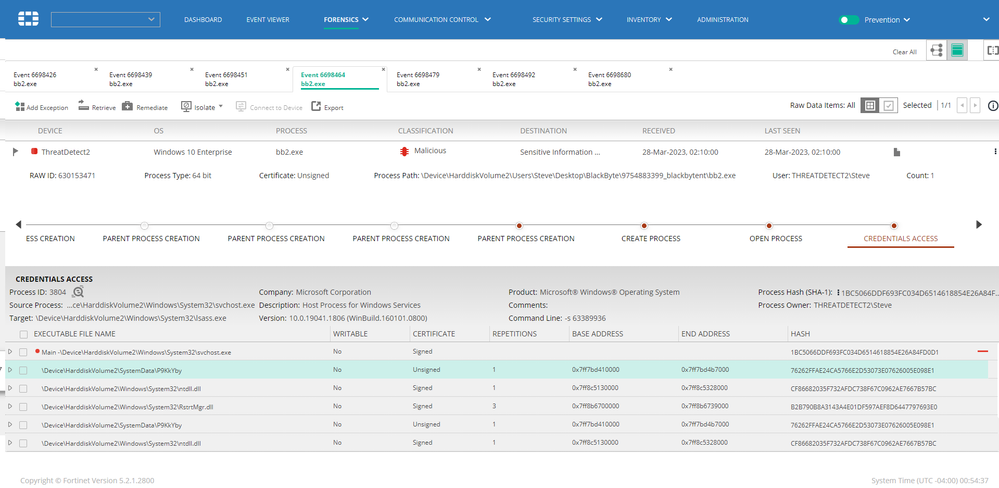Switch to the flow tree view icon
999x488 pixels.
[x=936, y=51]
